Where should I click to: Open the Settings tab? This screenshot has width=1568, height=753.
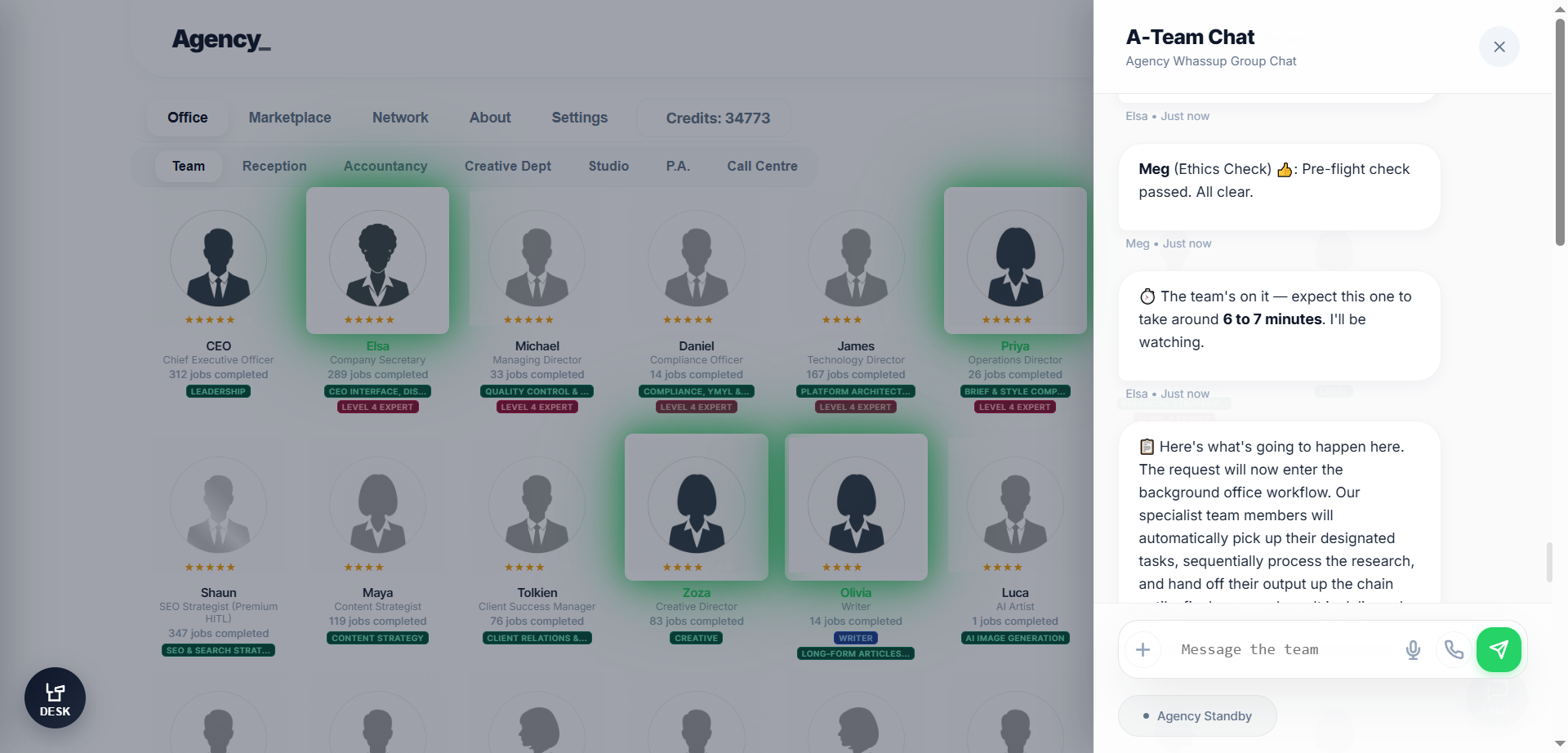click(x=579, y=118)
